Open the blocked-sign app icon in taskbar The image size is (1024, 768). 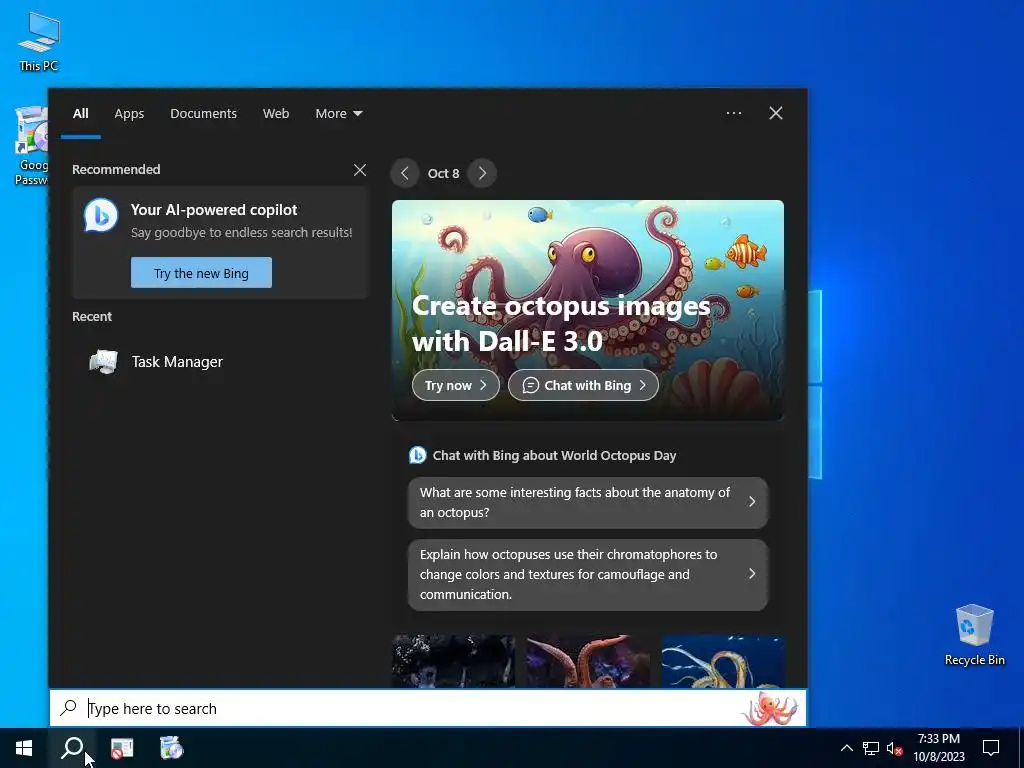[121, 748]
